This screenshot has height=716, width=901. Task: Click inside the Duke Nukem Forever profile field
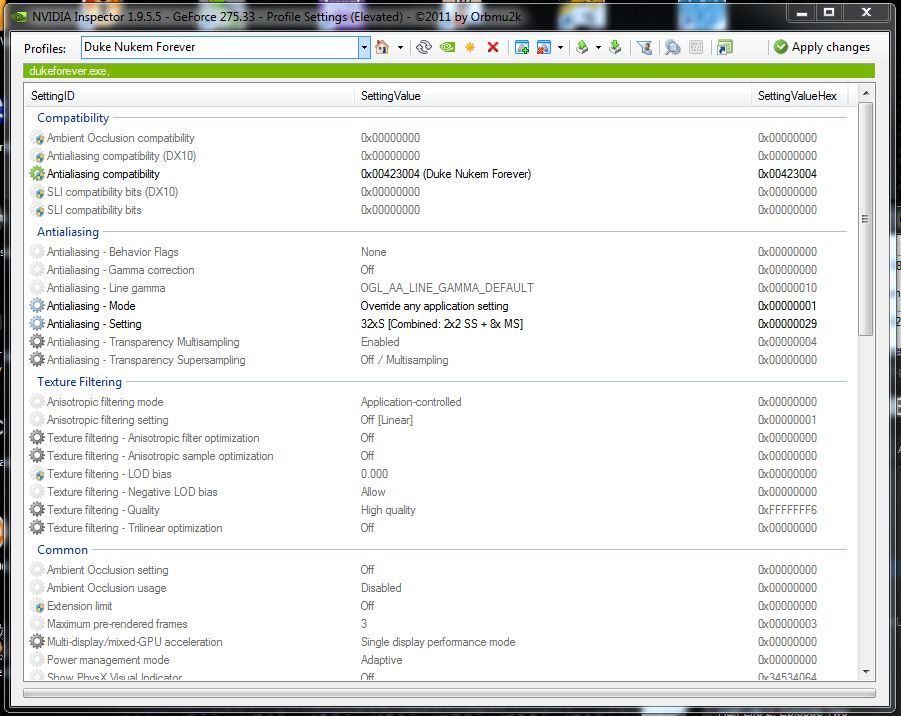click(x=220, y=47)
